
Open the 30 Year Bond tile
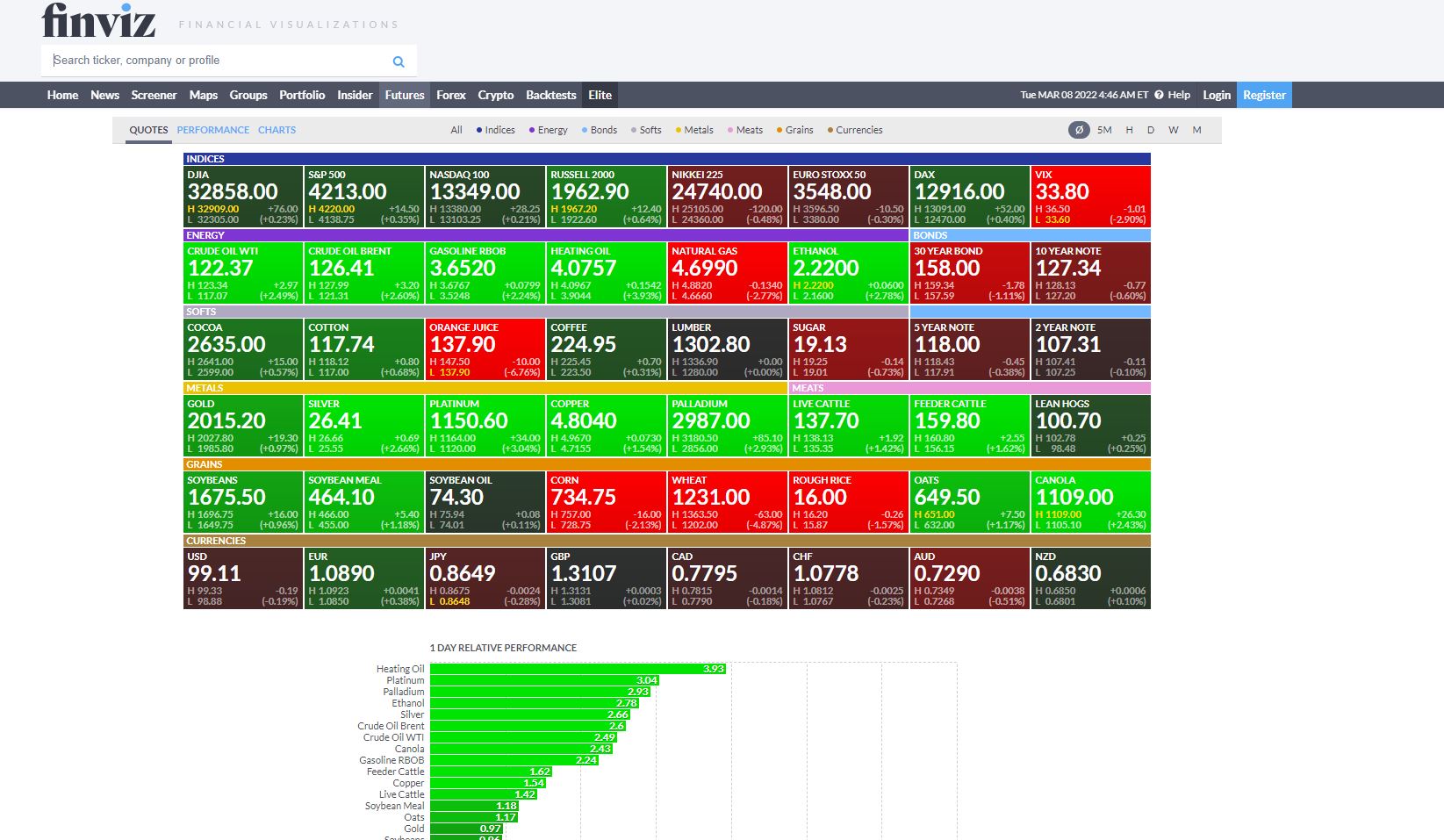[969, 273]
